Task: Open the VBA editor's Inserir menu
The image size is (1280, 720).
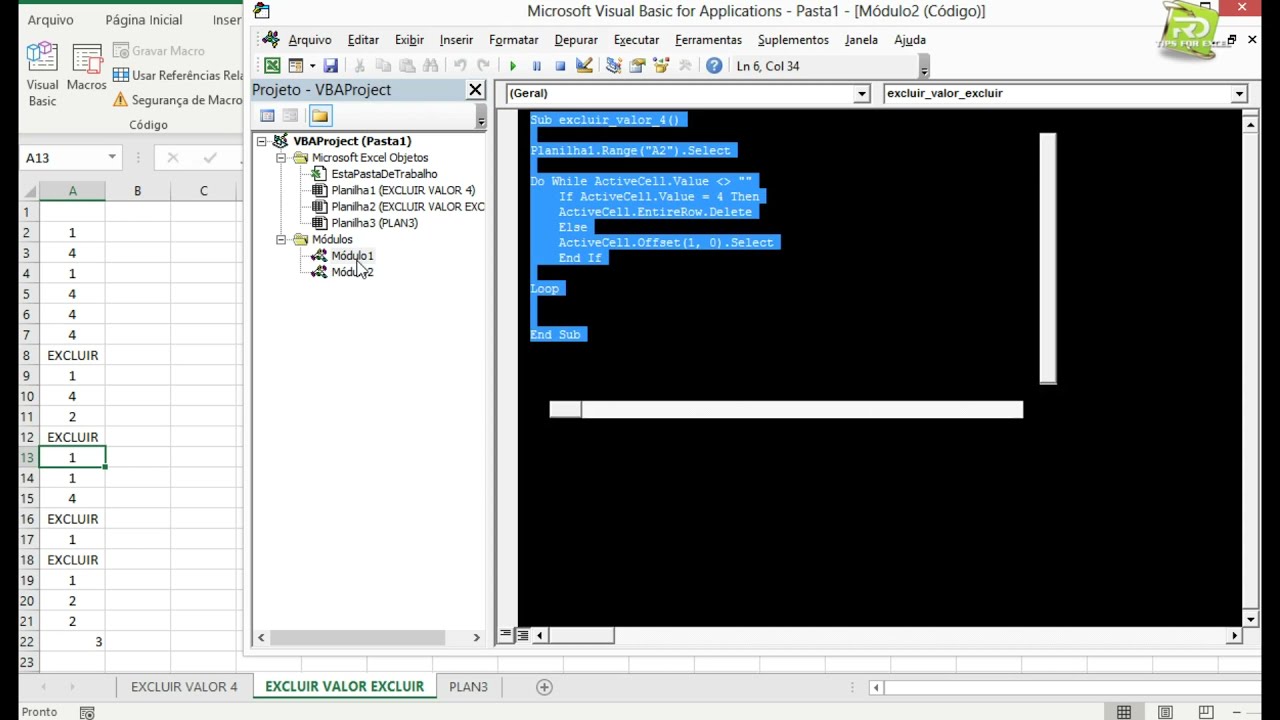Action: [x=456, y=40]
